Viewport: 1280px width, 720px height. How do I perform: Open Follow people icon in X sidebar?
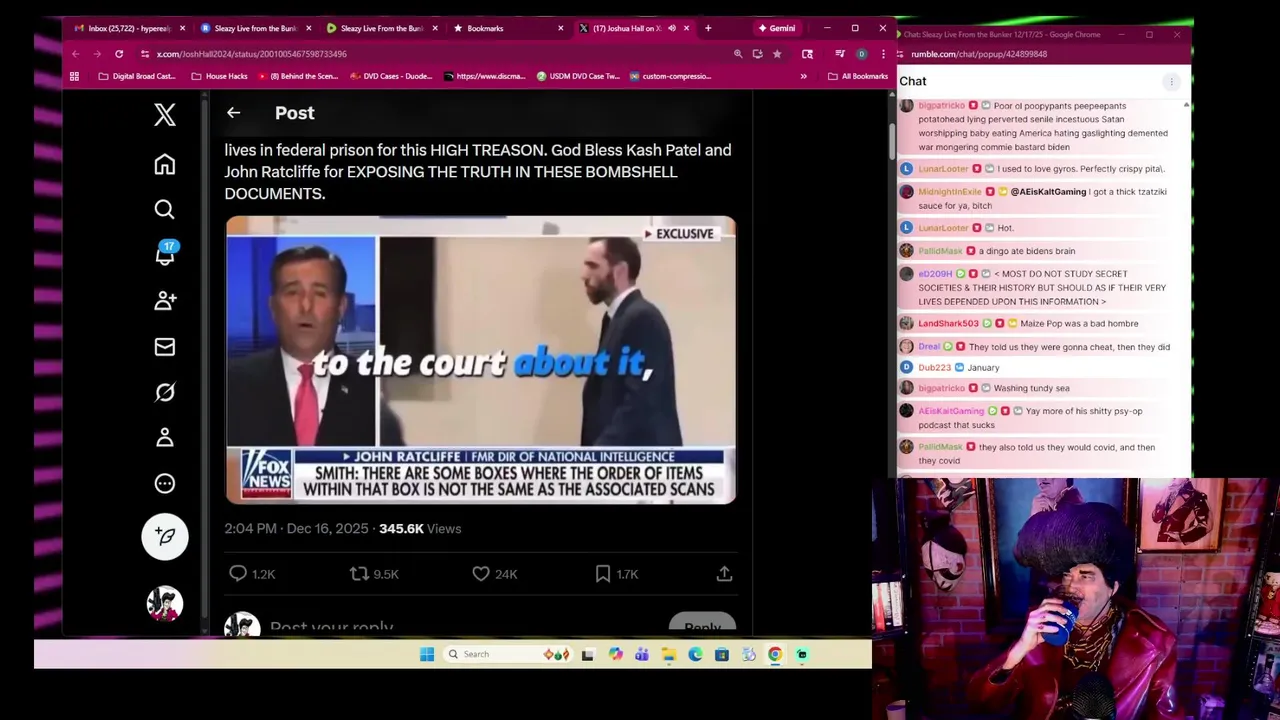coord(165,300)
